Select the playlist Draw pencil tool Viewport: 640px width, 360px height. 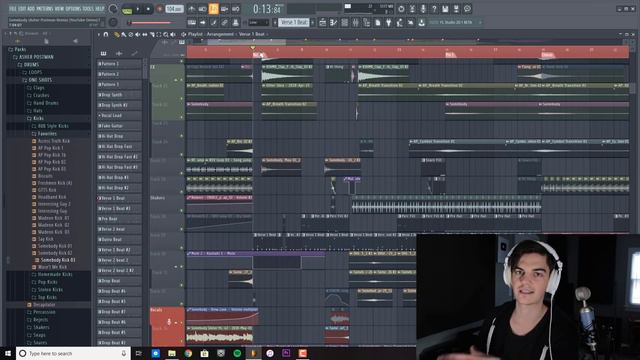tap(117, 35)
